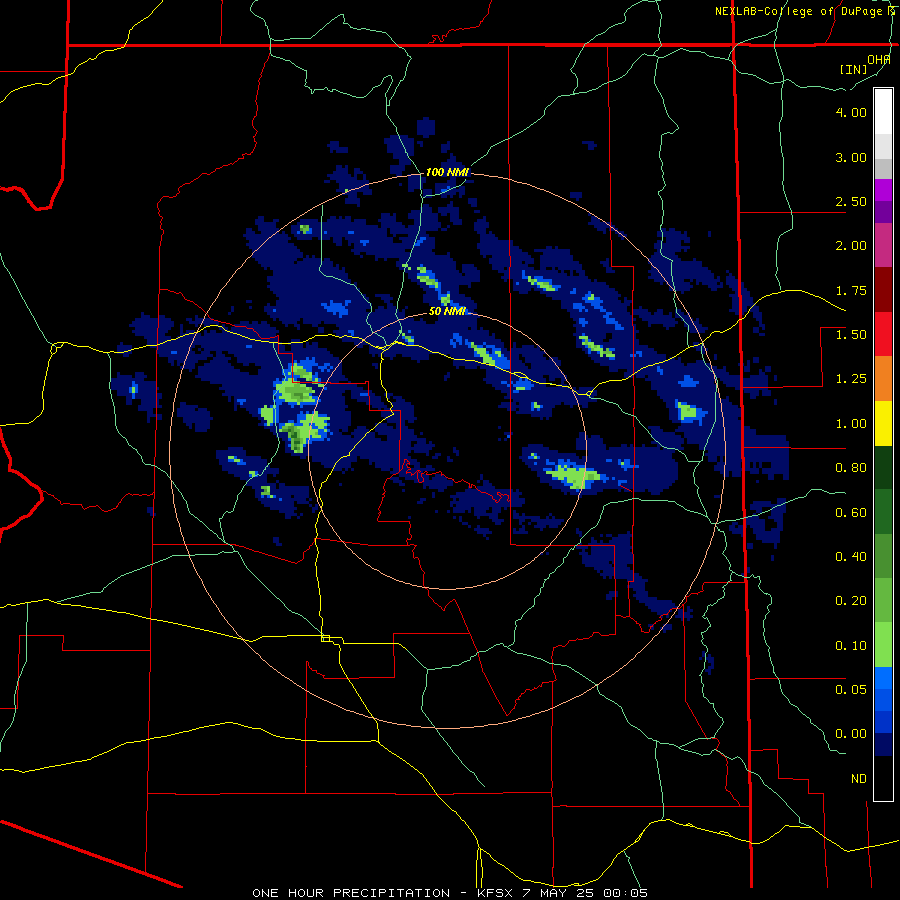Select the 1.00 legend value
The width and height of the screenshot is (900, 900).
pyautogui.click(x=851, y=424)
